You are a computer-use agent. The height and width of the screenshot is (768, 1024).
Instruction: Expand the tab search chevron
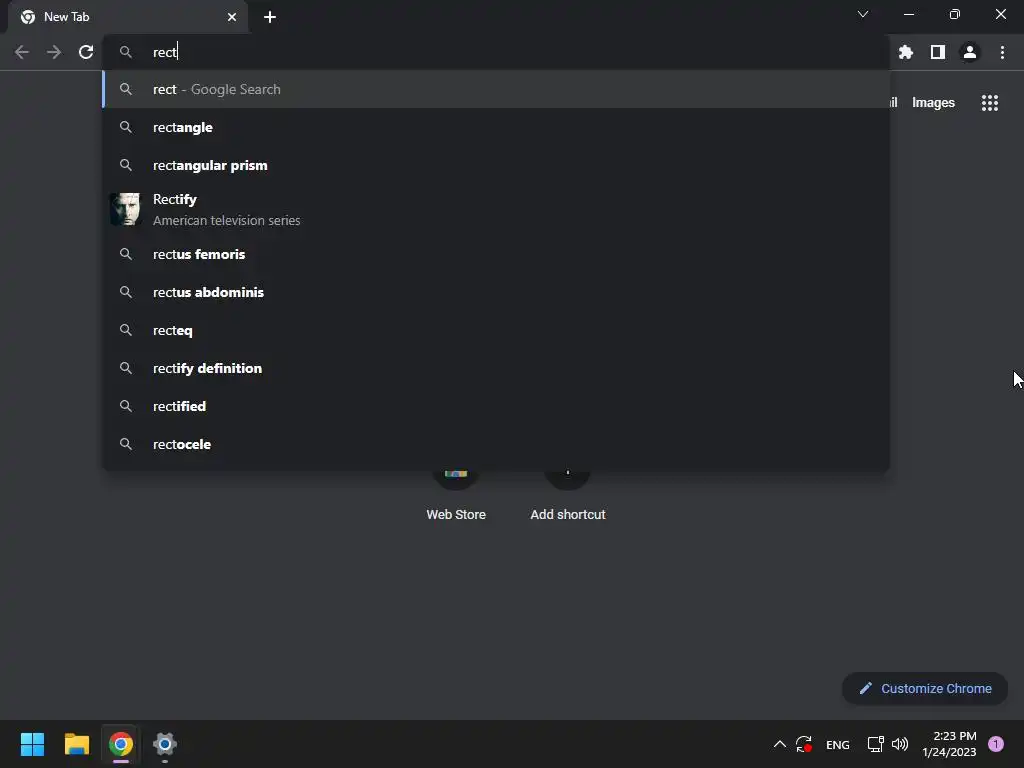point(863,14)
